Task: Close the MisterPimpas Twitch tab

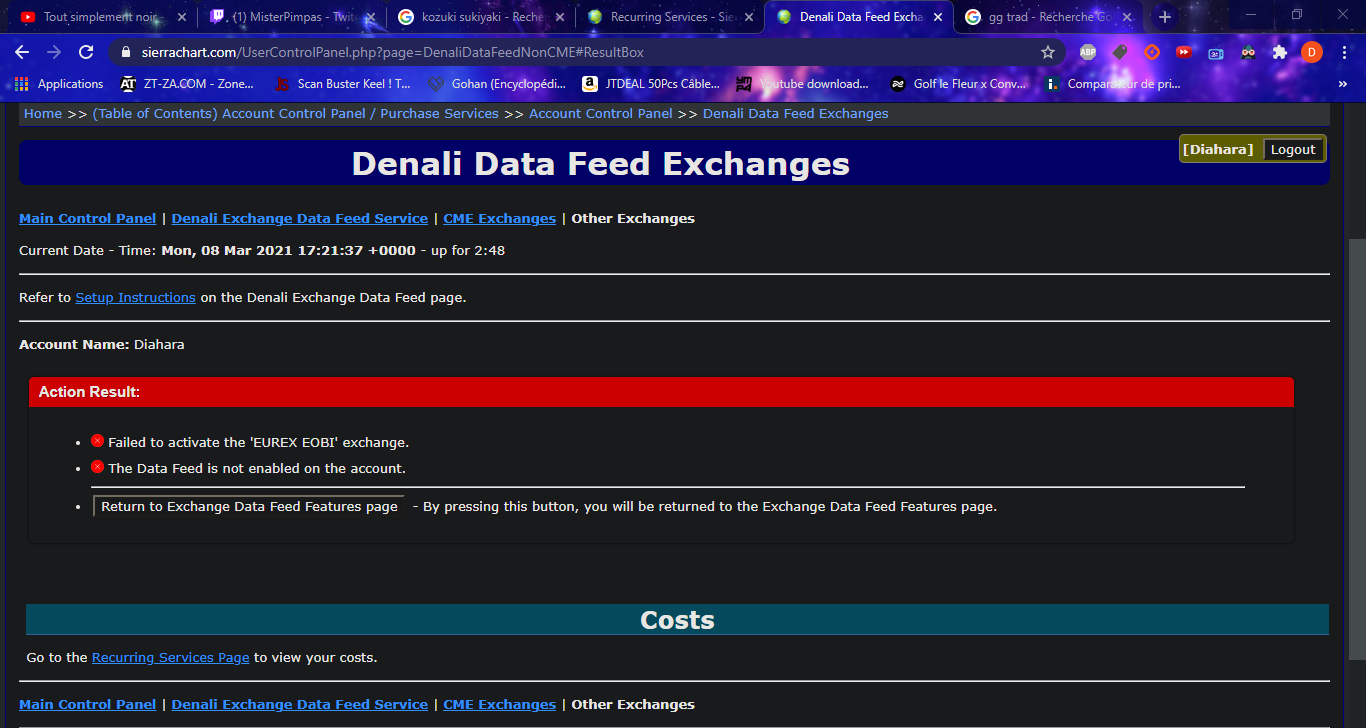Action: [370, 17]
